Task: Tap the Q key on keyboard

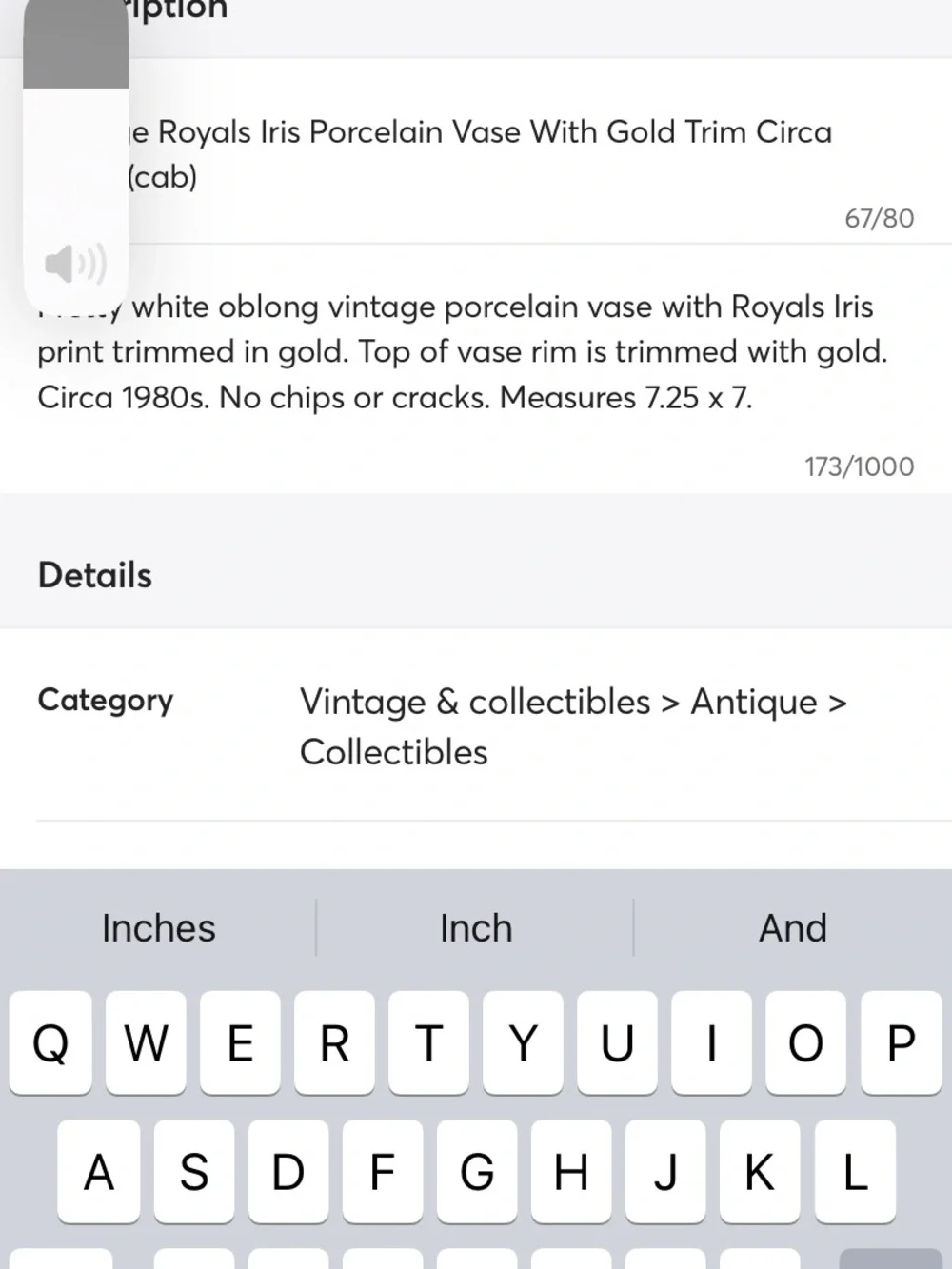Action: pyautogui.click(x=50, y=1042)
